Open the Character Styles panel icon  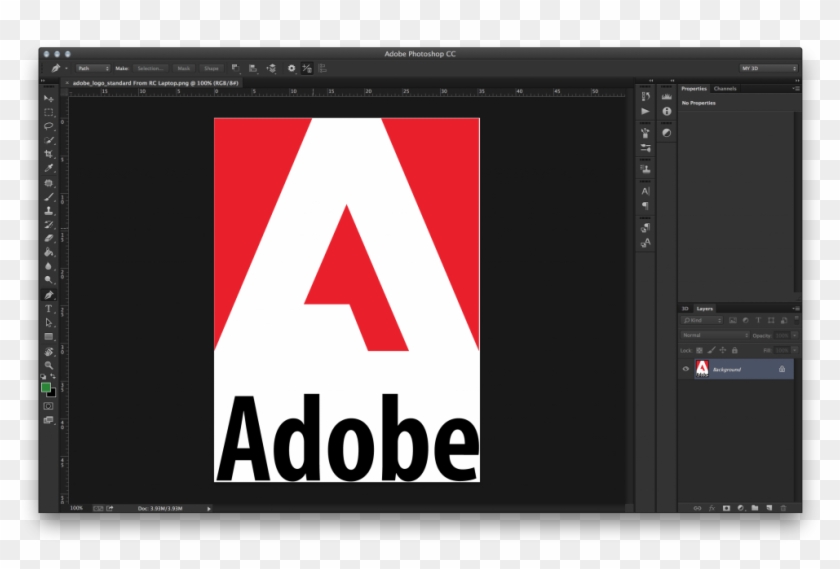646,243
